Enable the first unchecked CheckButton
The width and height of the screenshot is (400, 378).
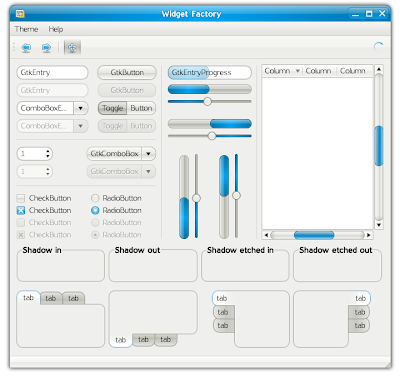click(x=21, y=199)
